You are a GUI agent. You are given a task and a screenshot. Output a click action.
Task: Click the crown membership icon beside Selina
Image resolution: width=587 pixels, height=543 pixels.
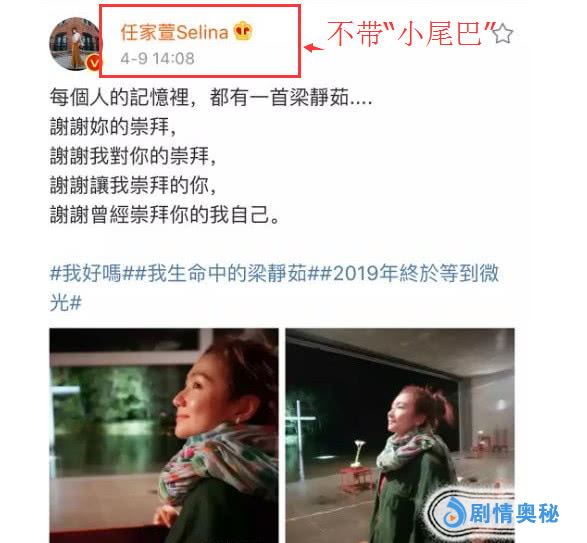click(x=243, y=31)
